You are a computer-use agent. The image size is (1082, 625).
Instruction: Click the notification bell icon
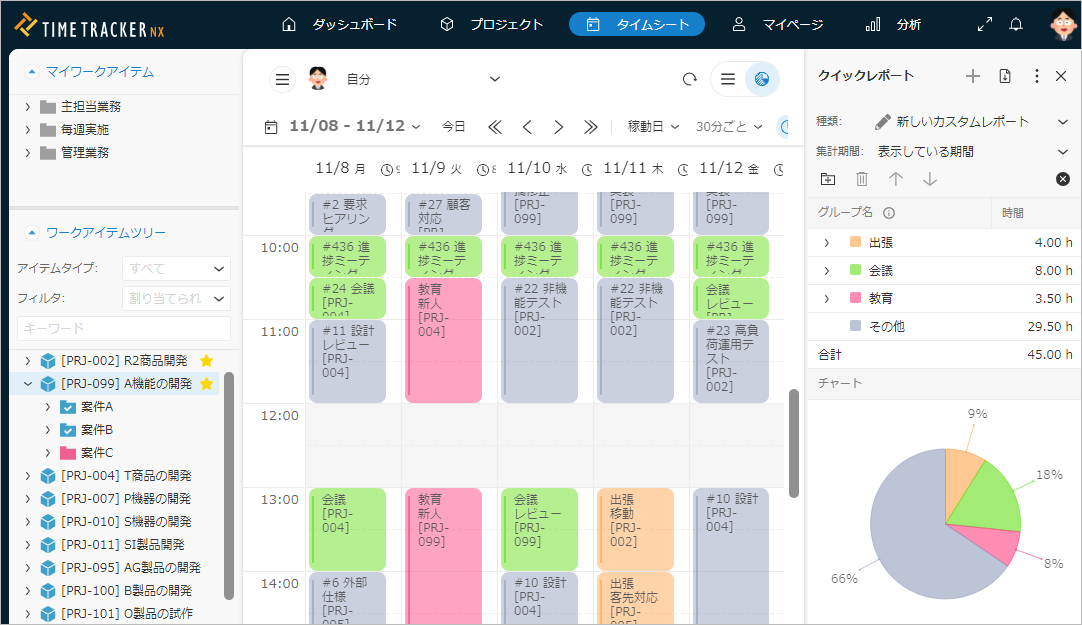1016,24
